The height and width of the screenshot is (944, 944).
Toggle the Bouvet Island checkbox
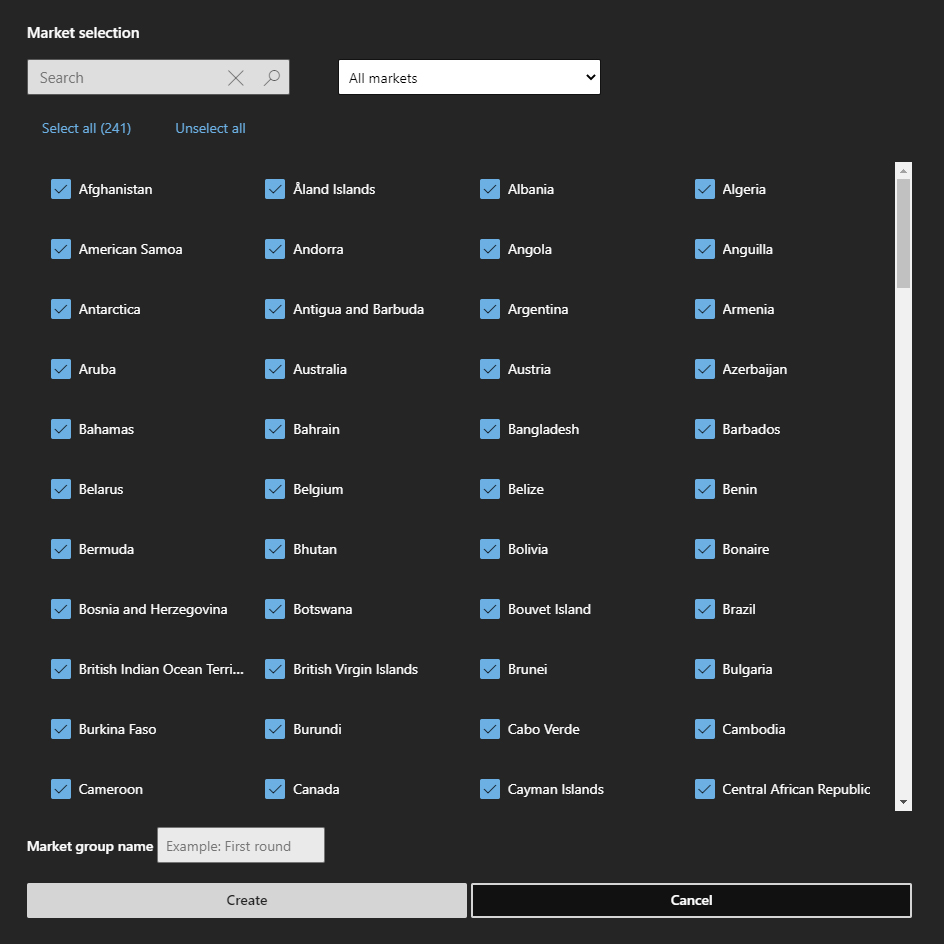coord(490,609)
